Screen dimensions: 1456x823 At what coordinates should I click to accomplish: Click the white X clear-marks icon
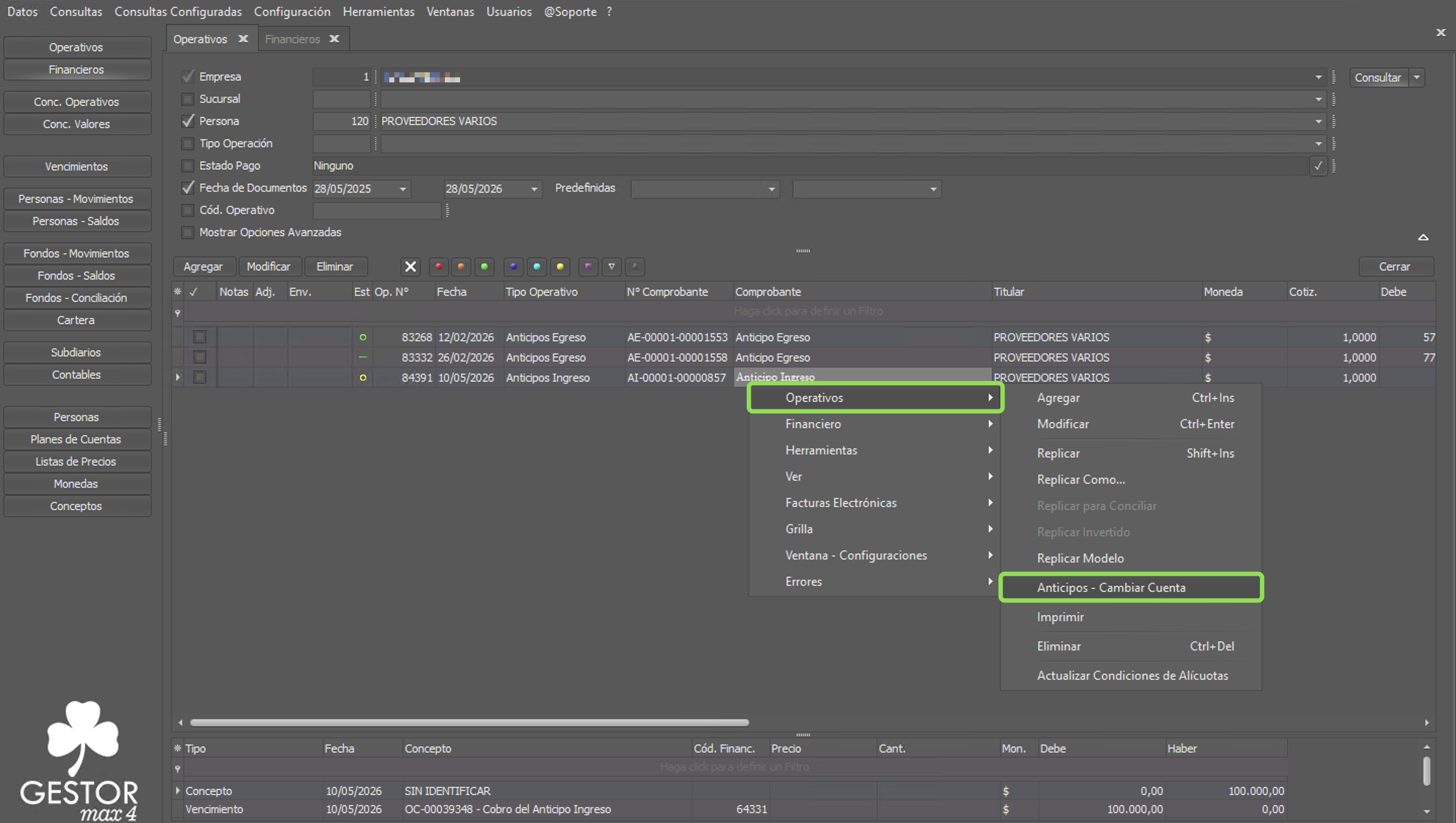click(x=411, y=267)
